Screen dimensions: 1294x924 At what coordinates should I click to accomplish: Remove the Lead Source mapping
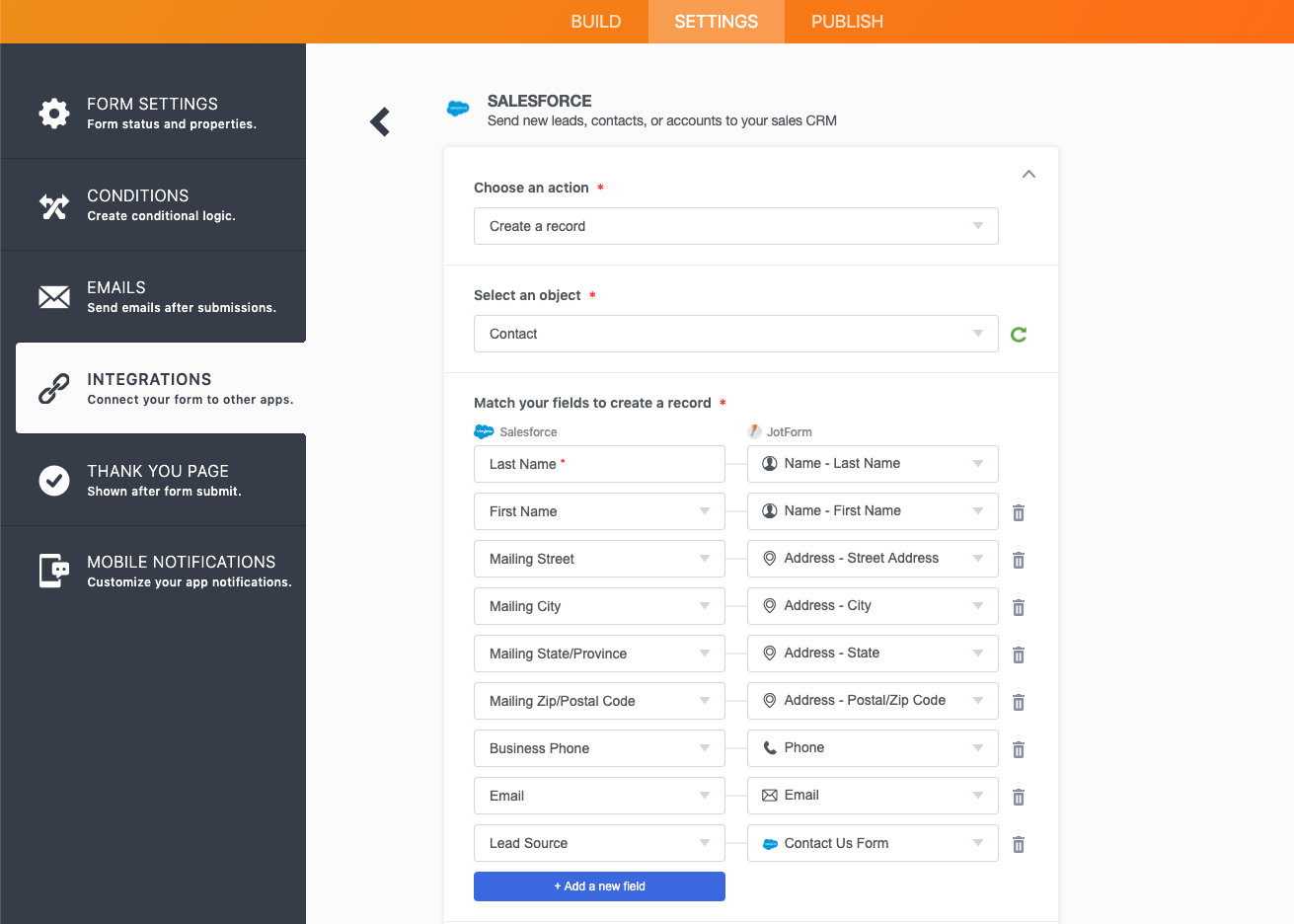click(x=1019, y=844)
